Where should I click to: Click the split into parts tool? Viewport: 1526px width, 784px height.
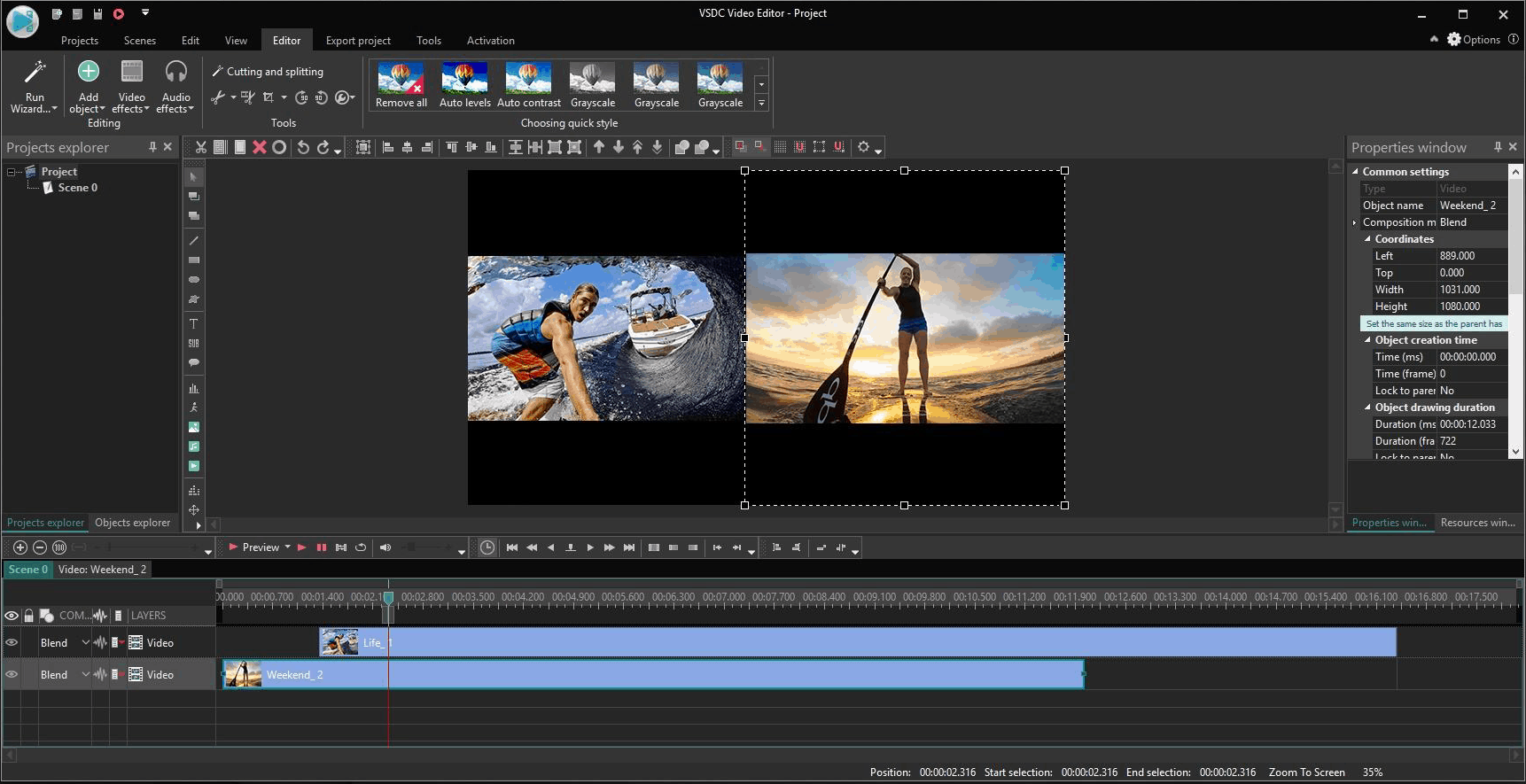click(247, 97)
